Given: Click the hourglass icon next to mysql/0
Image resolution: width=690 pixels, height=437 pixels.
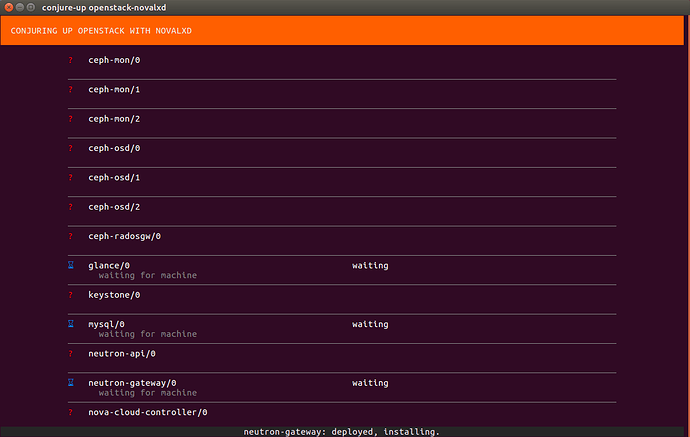Looking at the screenshot, I should [70, 324].
